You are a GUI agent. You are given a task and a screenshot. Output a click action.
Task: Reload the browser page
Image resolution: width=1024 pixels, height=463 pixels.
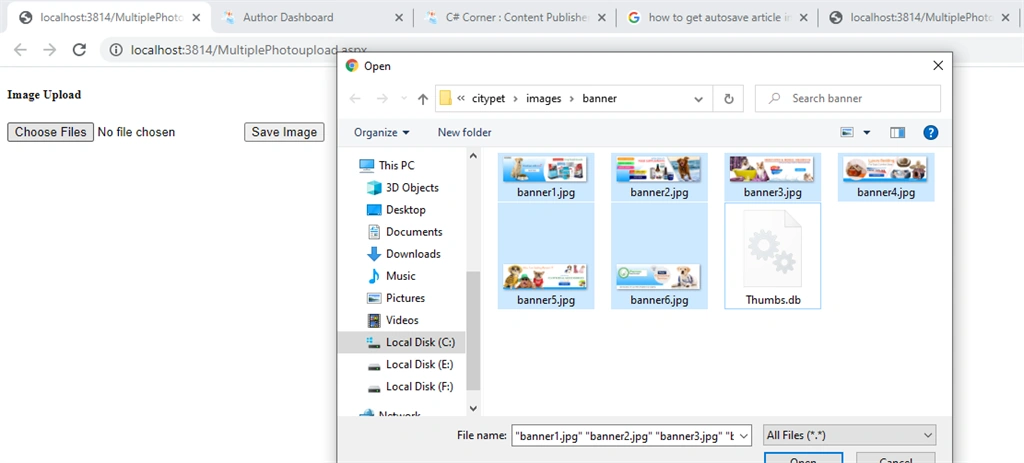click(79, 50)
